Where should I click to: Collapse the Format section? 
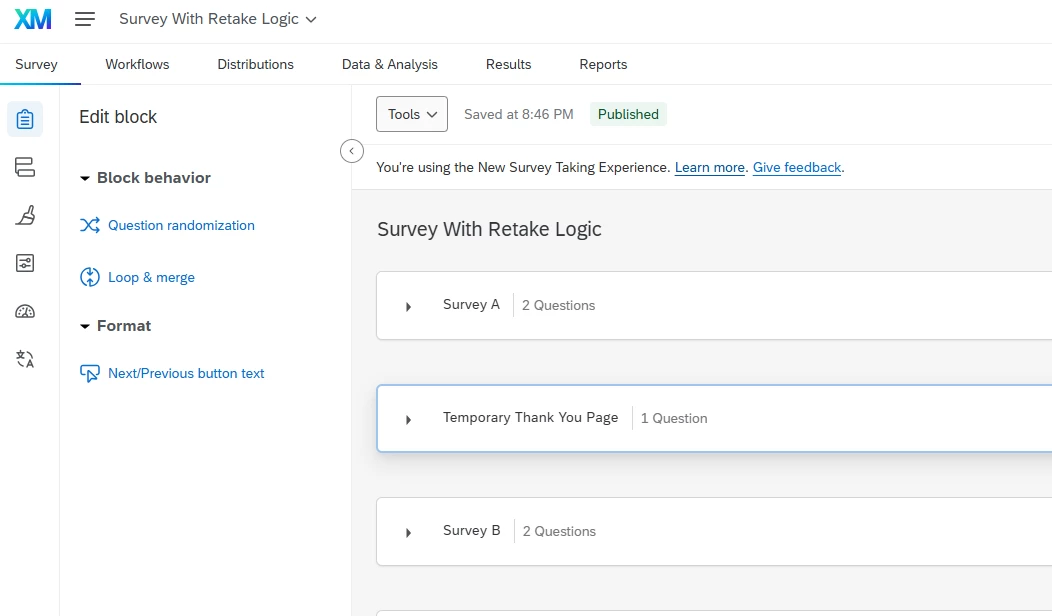[x=85, y=326]
